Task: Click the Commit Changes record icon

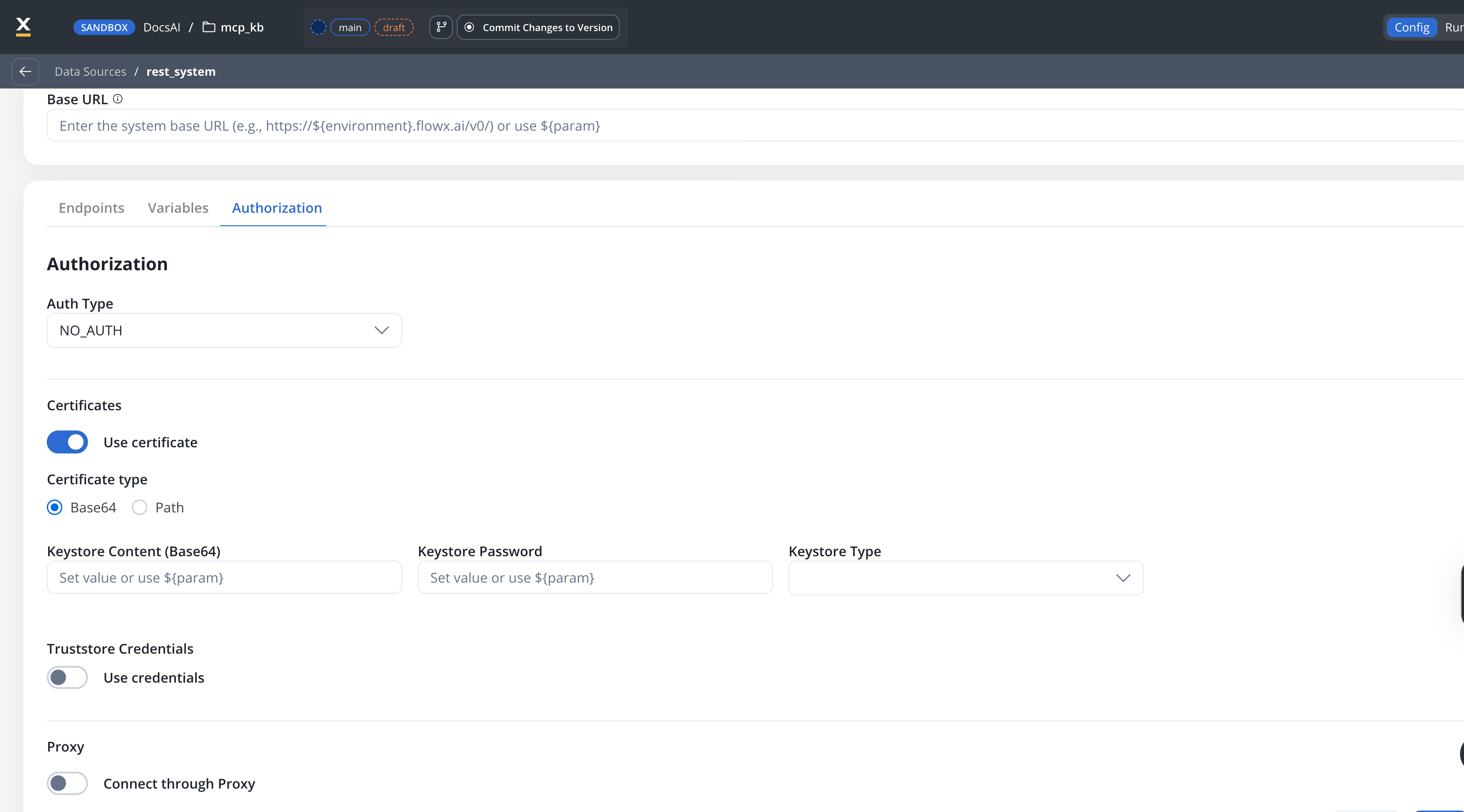Action: pos(469,27)
